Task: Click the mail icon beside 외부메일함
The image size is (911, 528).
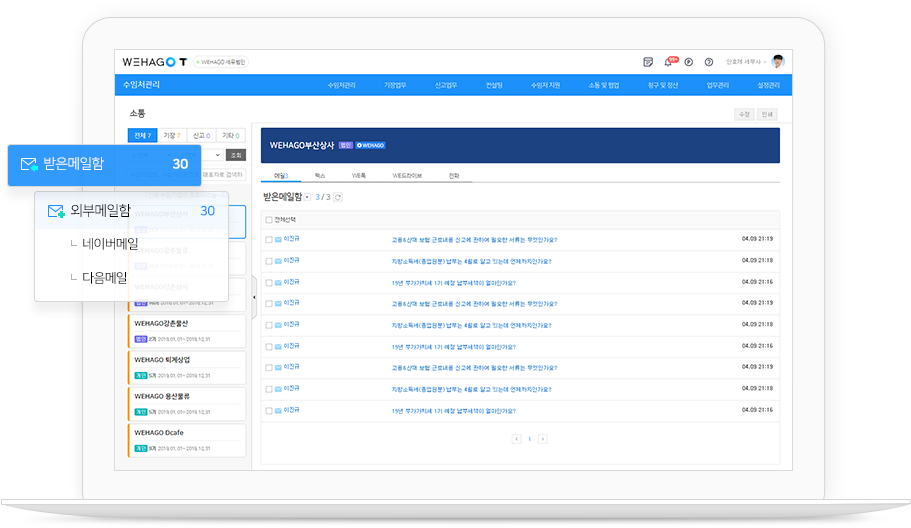Action: pos(56,211)
